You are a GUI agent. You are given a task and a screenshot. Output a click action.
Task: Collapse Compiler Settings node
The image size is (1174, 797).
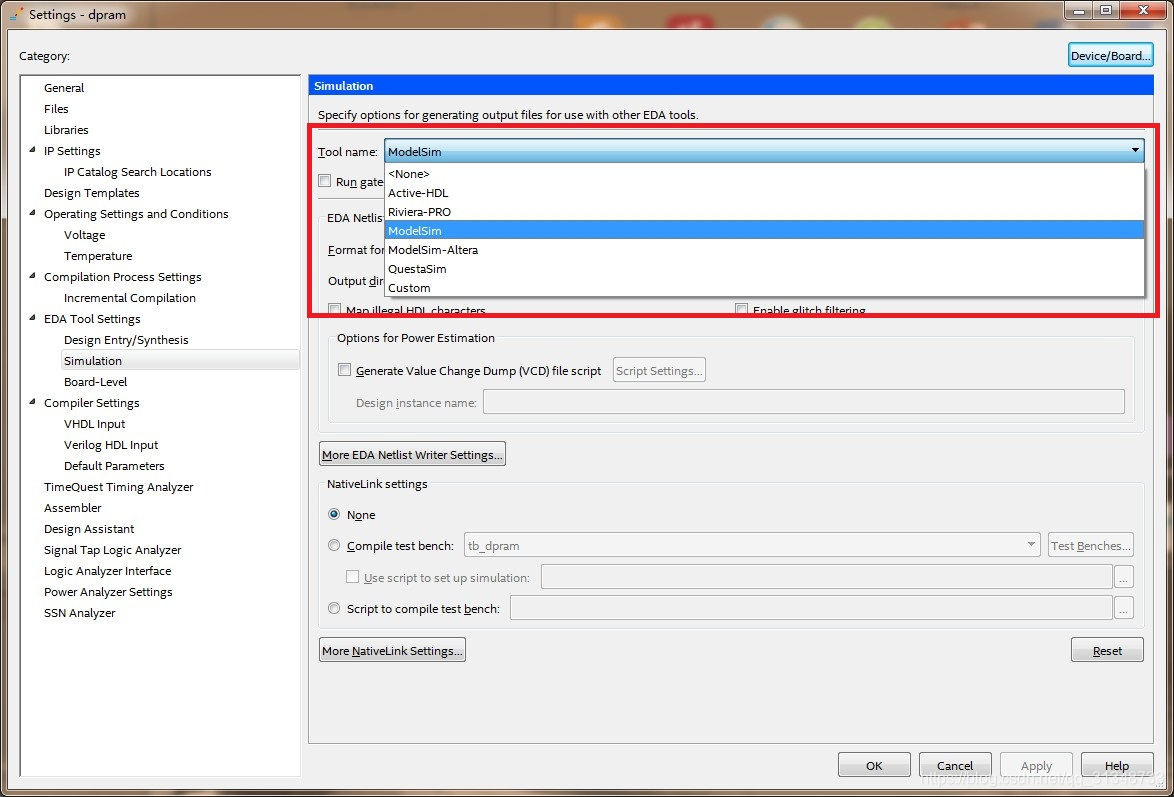coord(31,401)
